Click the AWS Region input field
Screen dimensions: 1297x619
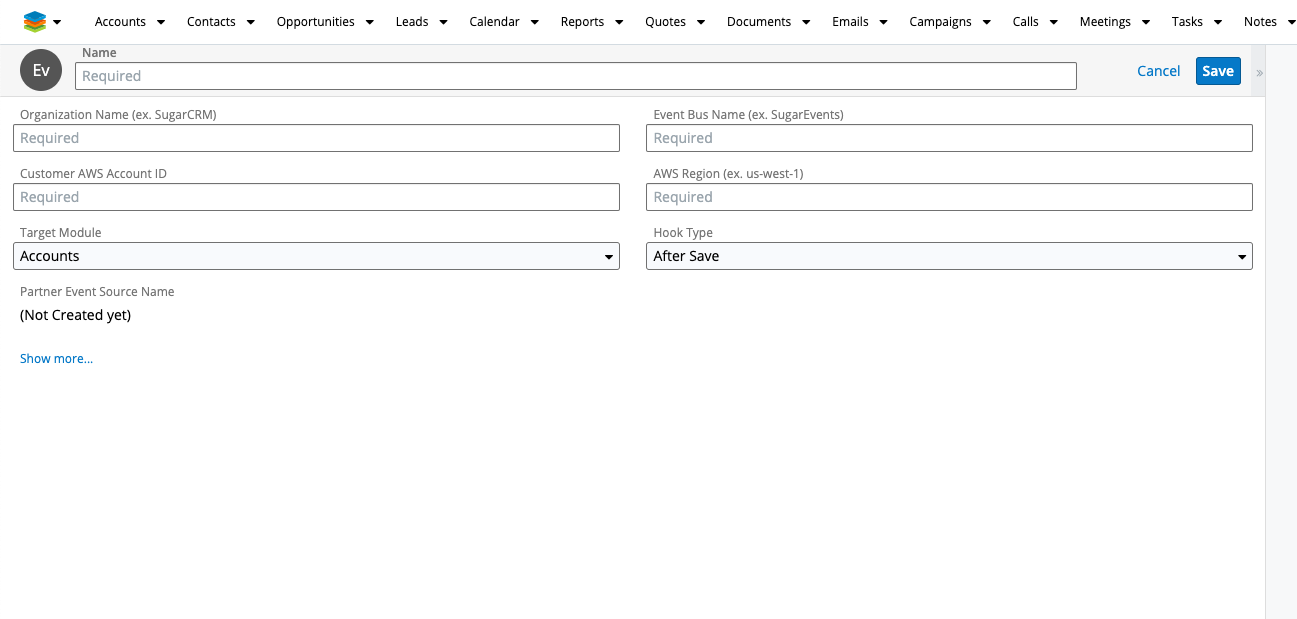pos(948,197)
